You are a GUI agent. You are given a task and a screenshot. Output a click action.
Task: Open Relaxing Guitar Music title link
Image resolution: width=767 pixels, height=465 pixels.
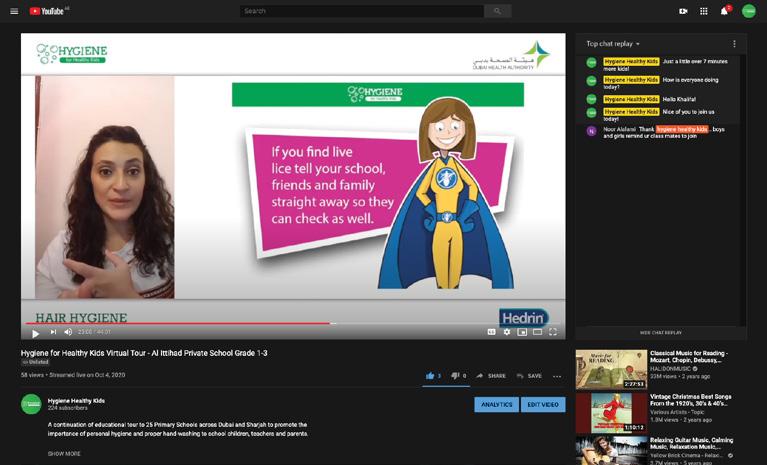pyautogui.click(x=692, y=443)
